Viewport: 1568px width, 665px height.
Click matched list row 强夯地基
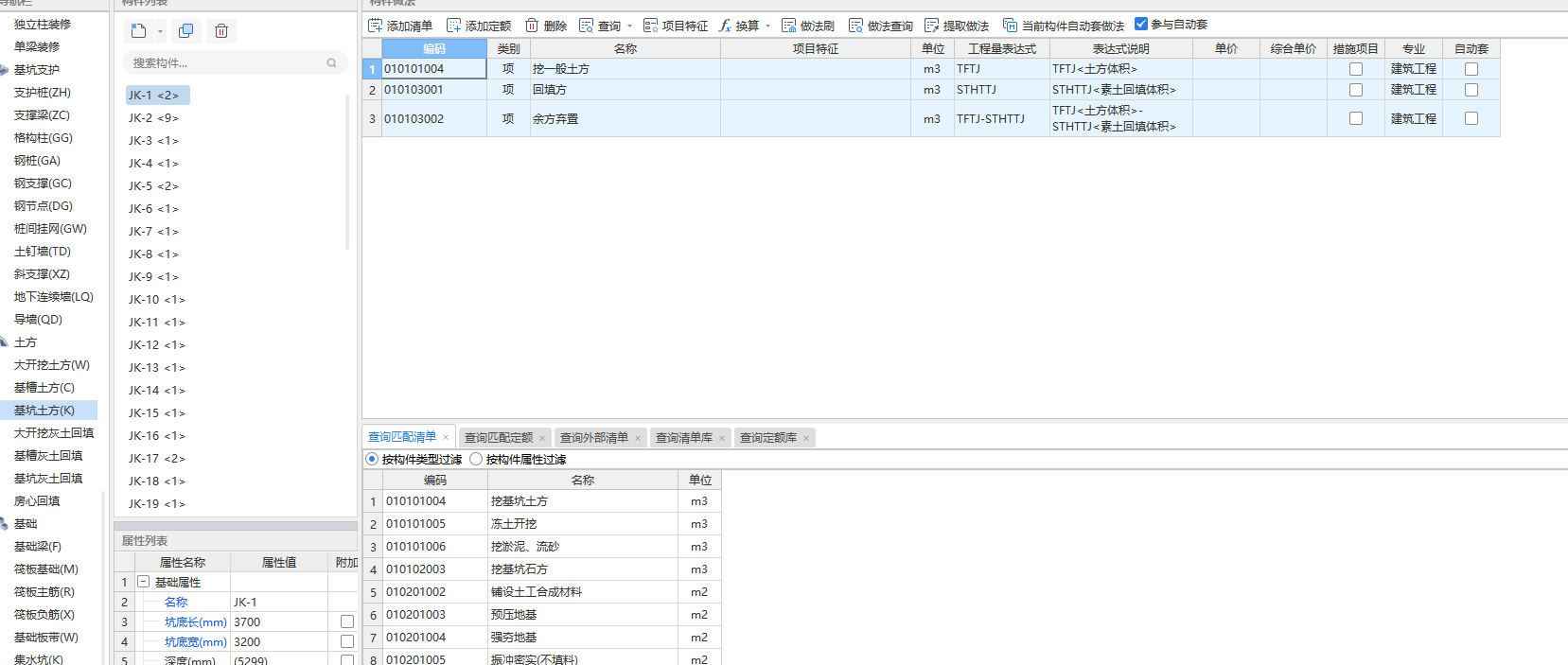coord(542,638)
